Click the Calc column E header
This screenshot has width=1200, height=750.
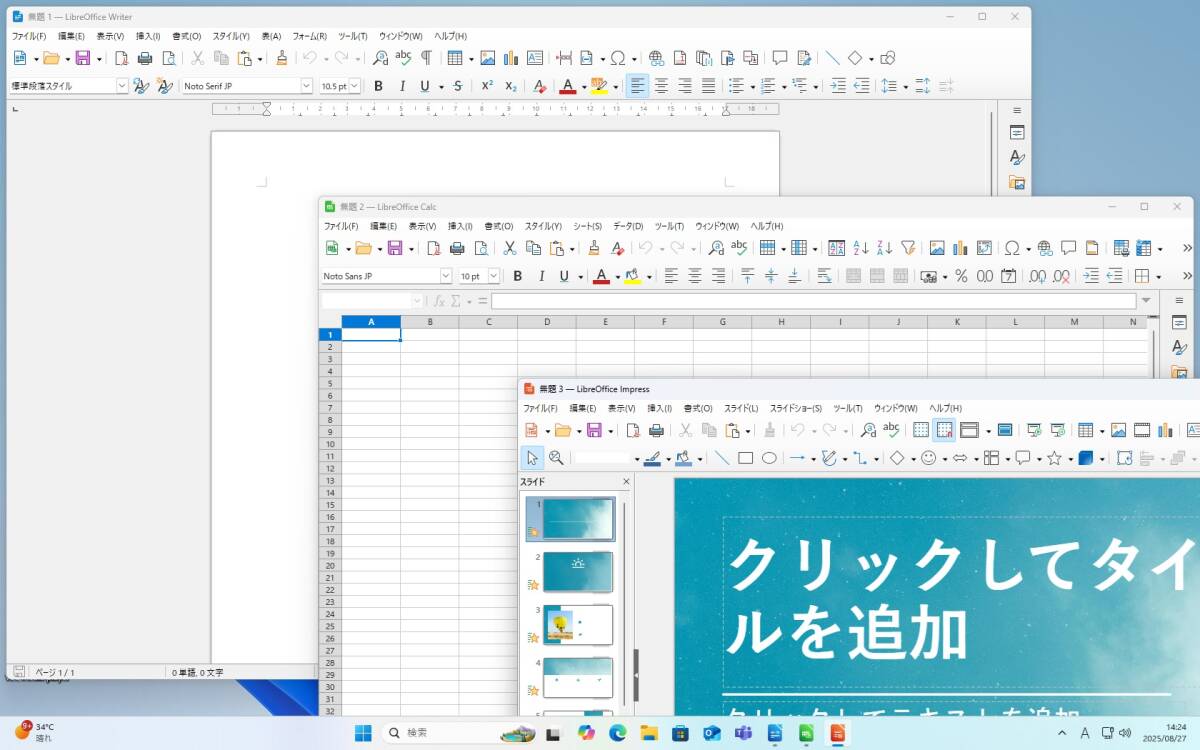tap(605, 322)
